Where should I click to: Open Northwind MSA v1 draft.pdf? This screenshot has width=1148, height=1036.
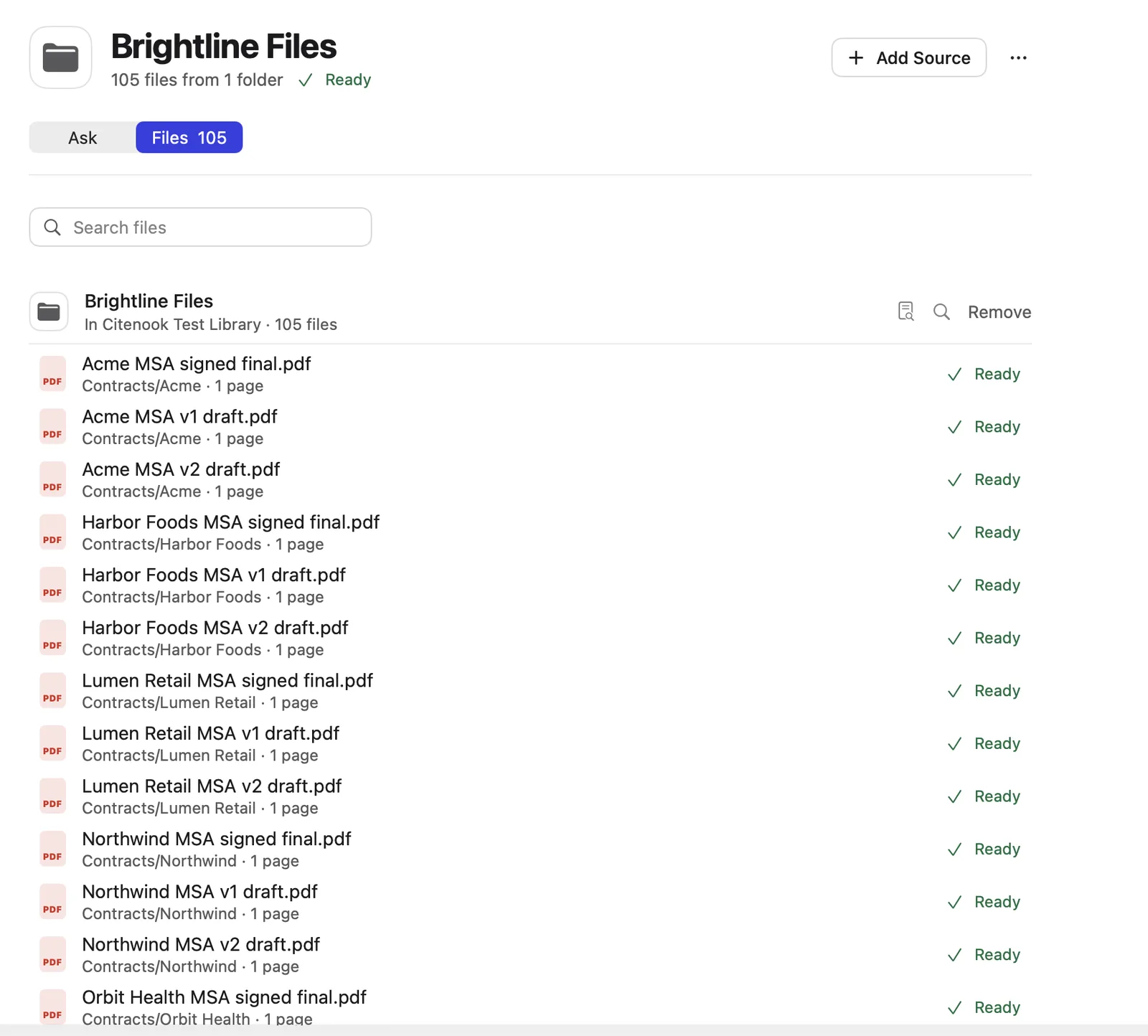199,892
